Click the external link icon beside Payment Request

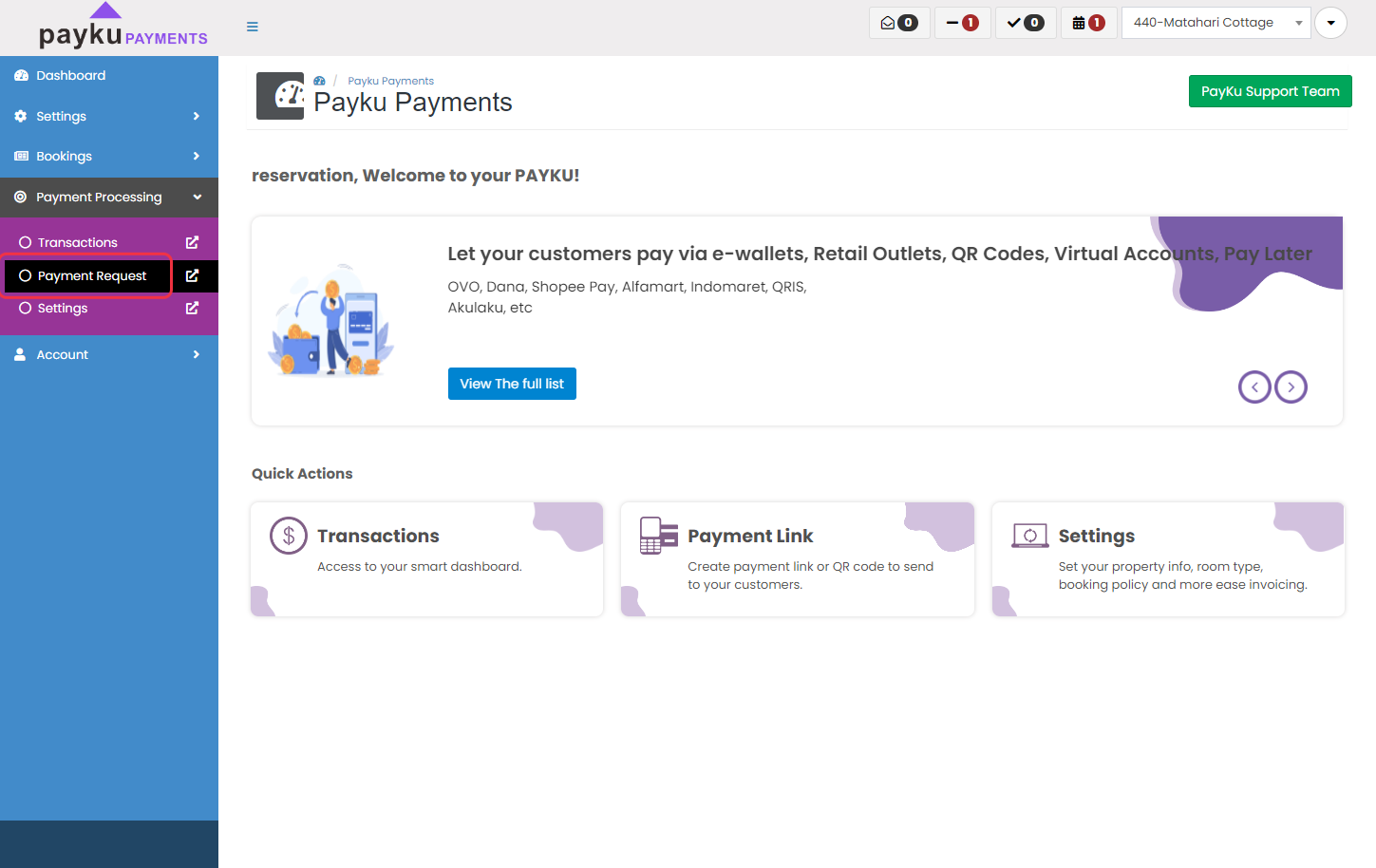click(192, 276)
